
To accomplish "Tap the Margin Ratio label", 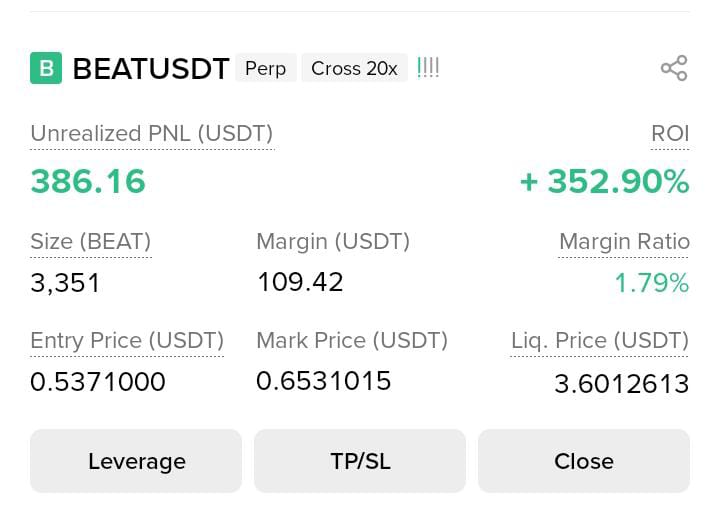I will 624,242.
